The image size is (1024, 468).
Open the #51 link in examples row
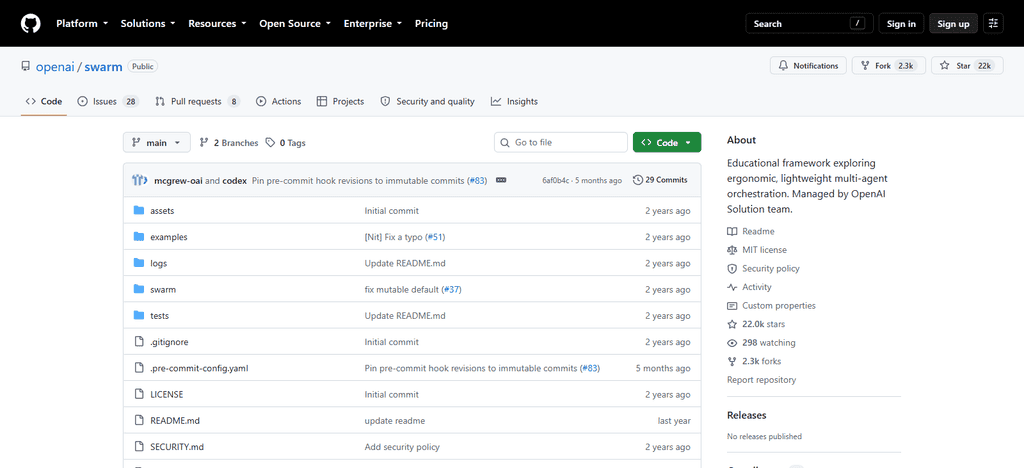coord(435,237)
